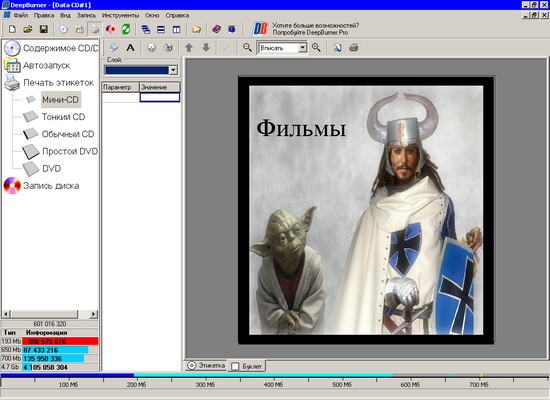
Task: Tile windows horizontally icon
Action: coord(161,29)
